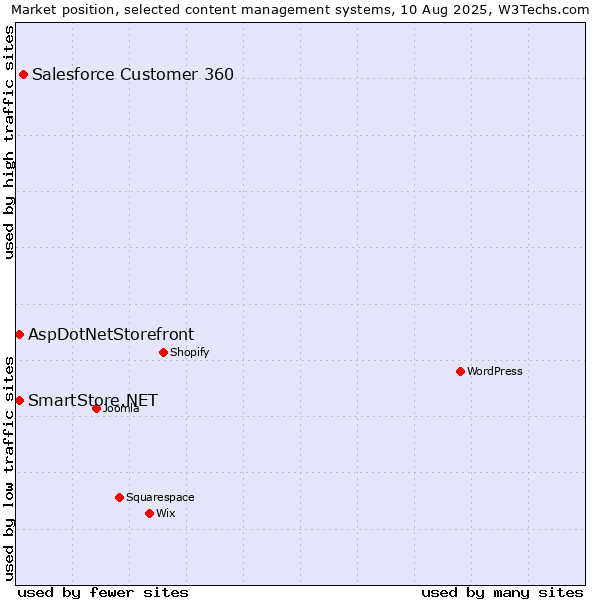Select the Joomla red marker
This screenshot has width=600, height=600.
pos(96,409)
